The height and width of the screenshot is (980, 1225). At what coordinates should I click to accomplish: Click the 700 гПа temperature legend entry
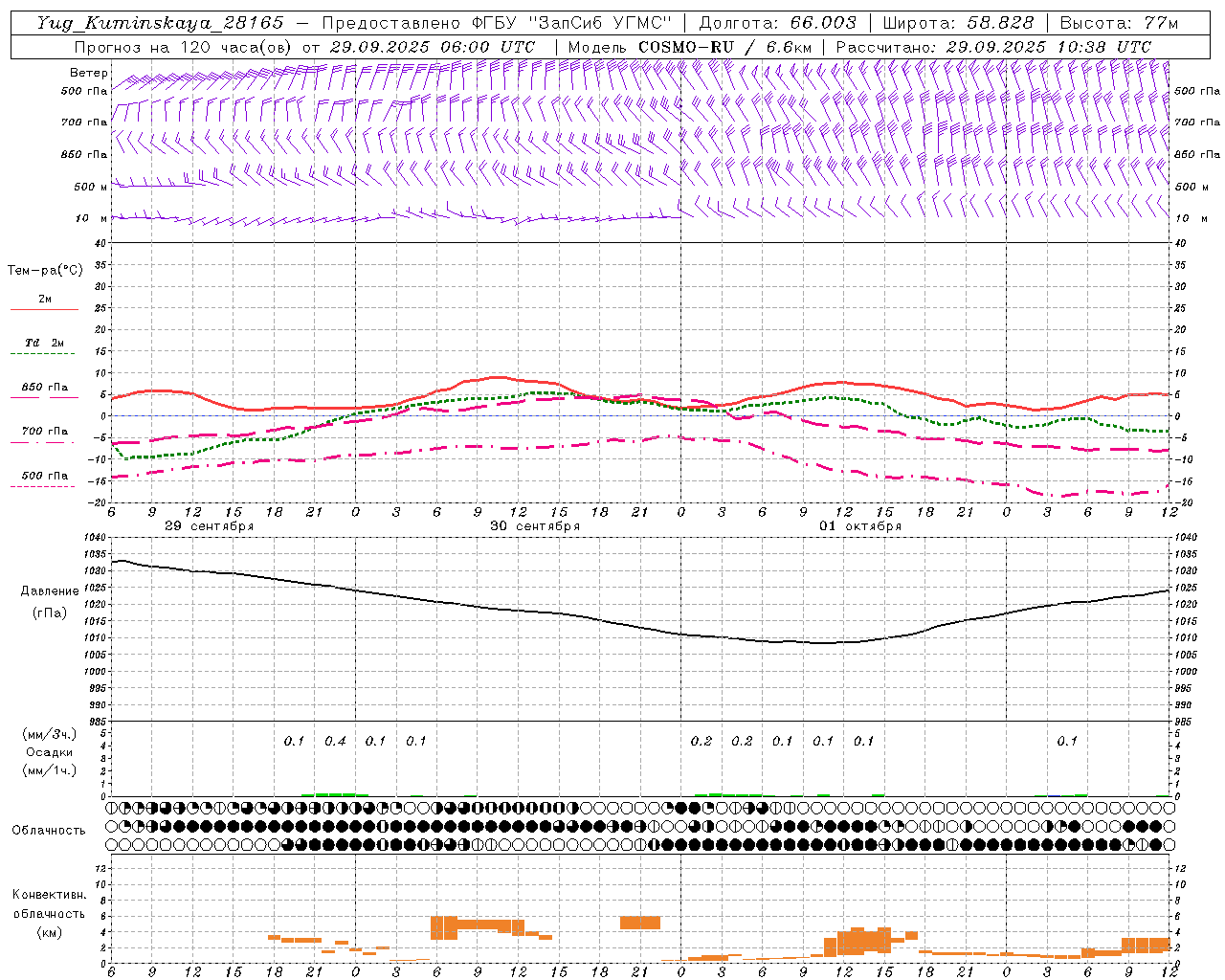pyautogui.click(x=44, y=432)
